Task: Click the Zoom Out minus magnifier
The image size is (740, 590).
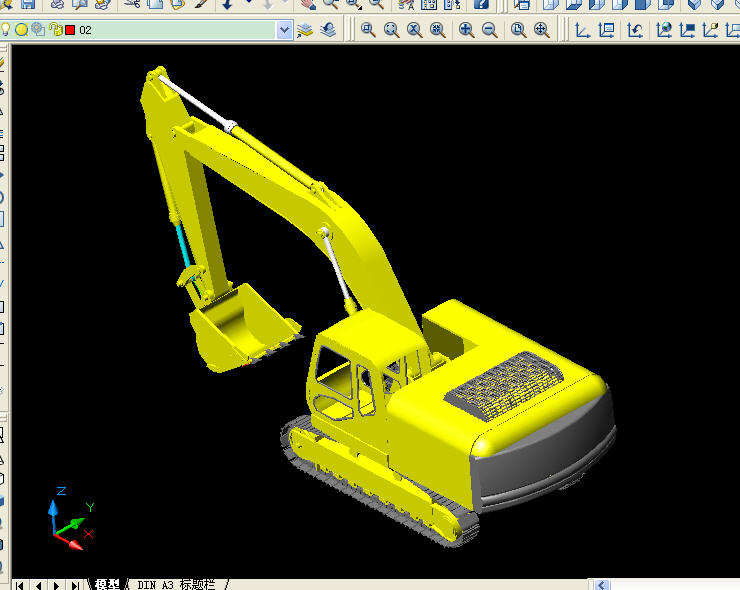Action: (x=489, y=30)
